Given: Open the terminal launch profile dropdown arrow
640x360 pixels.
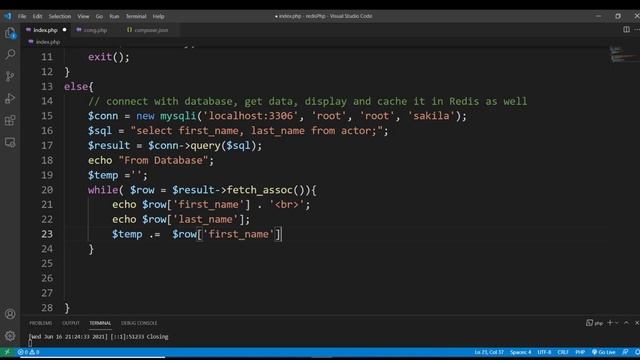Looking at the screenshot, I should [617, 323].
